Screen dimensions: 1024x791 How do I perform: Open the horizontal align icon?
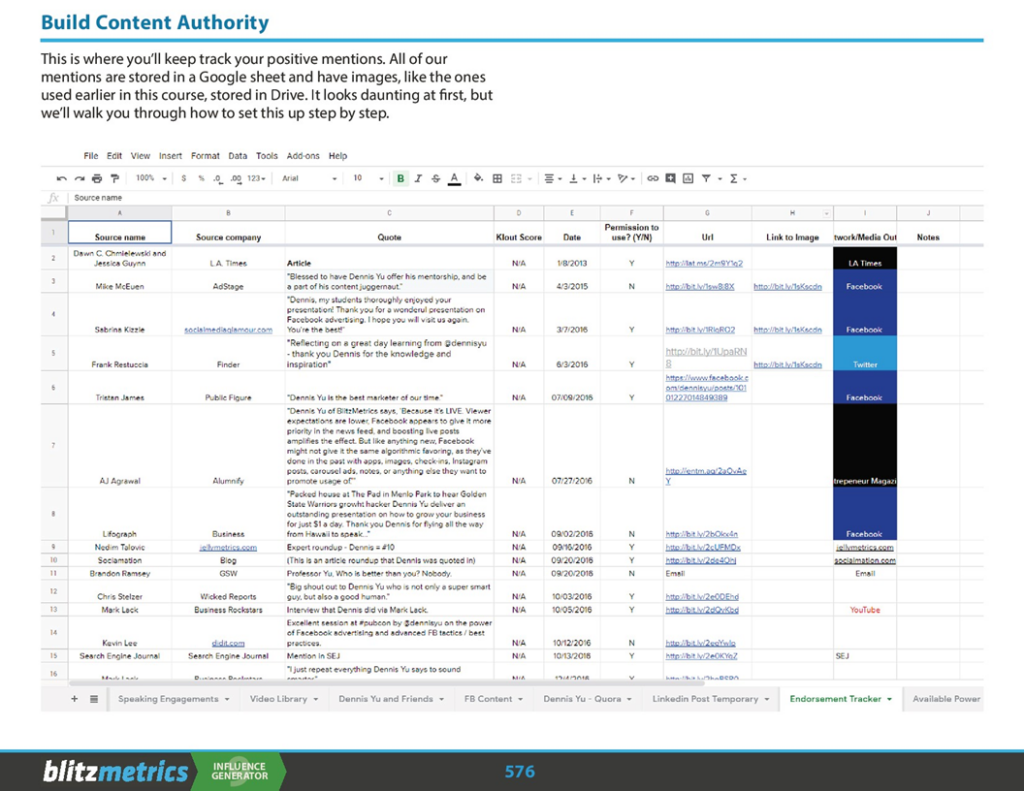click(549, 178)
